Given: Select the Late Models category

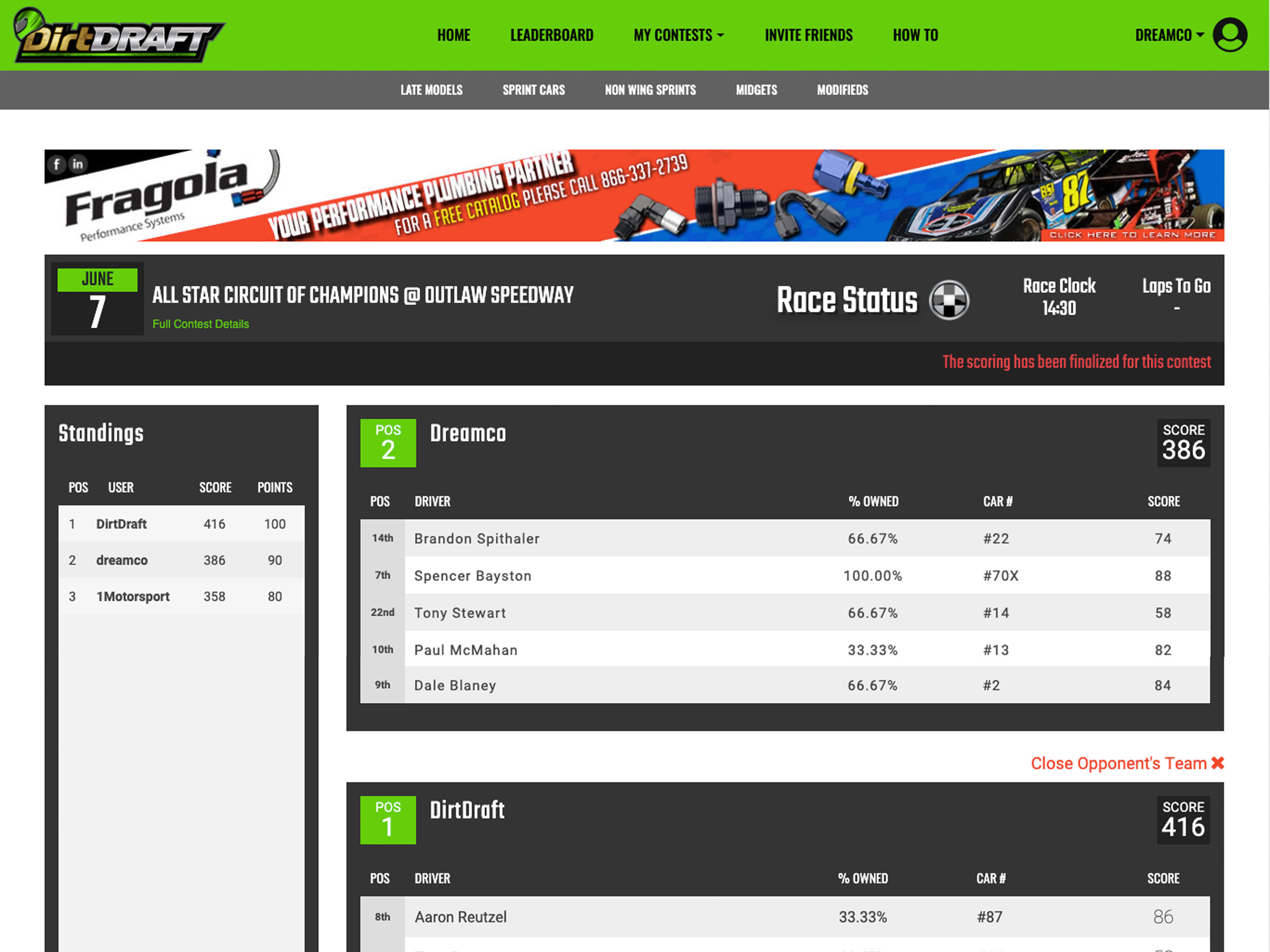Looking at the screenshot, I should coord(431,90).
